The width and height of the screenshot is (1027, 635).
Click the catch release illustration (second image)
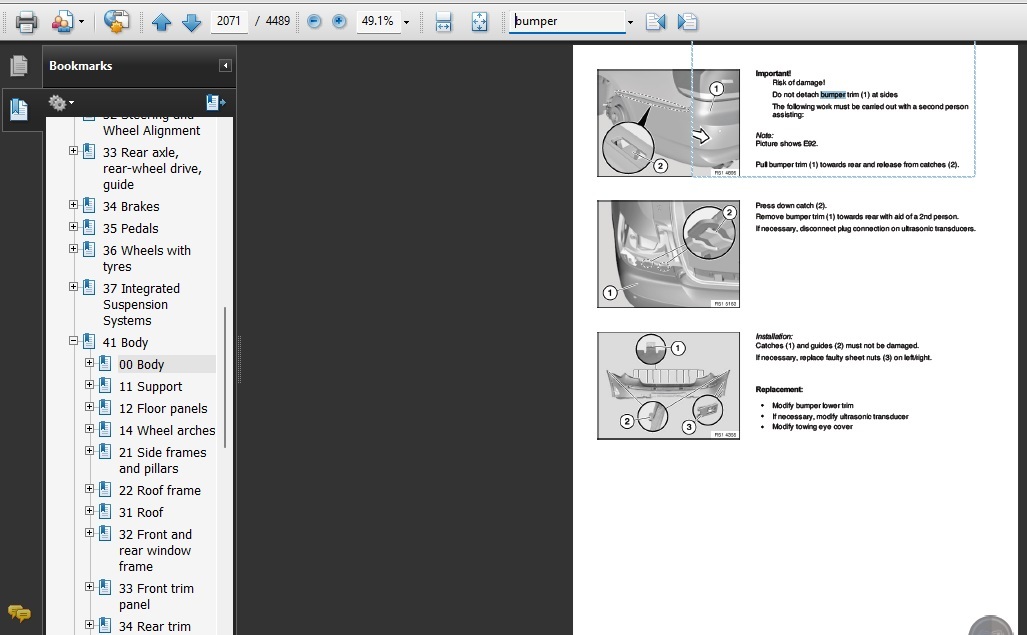click(x=668, y=254)
